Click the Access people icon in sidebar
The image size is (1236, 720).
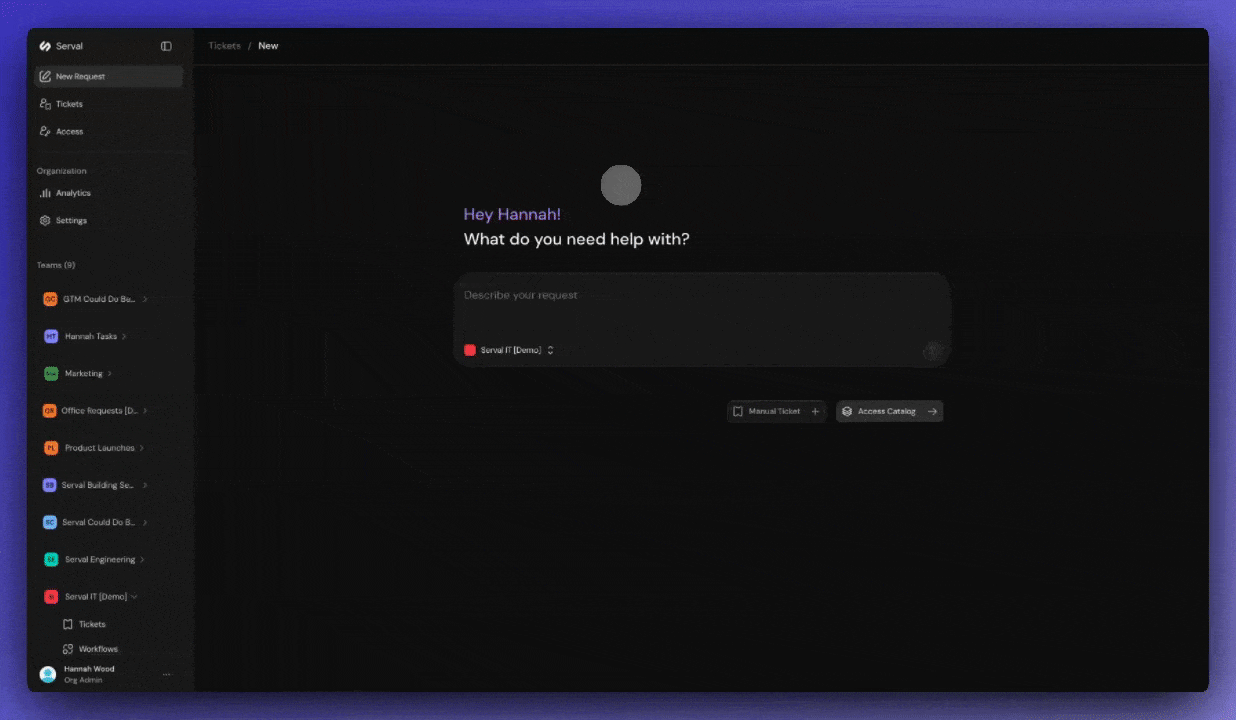point(45,131)
